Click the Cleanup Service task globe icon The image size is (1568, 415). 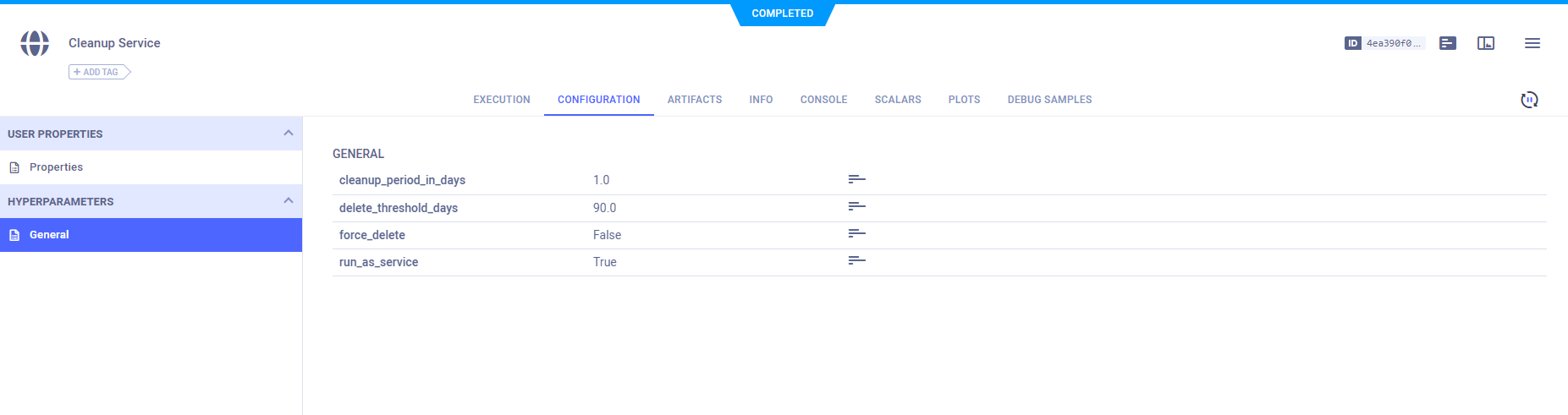35,43
